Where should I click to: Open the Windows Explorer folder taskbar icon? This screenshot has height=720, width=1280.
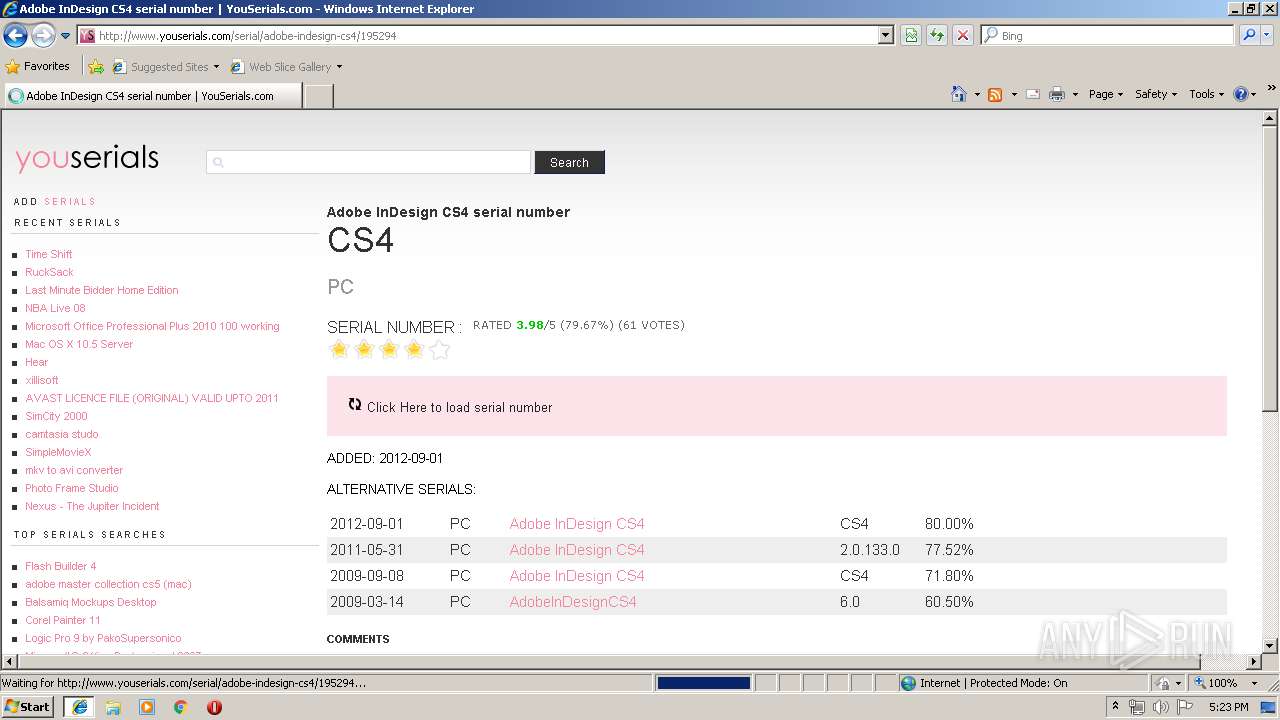tap(113, 707)
